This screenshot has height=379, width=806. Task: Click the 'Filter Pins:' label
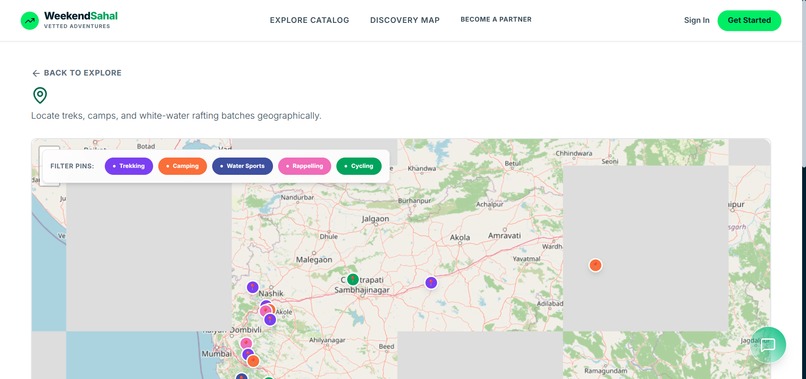tap(72, 166)
